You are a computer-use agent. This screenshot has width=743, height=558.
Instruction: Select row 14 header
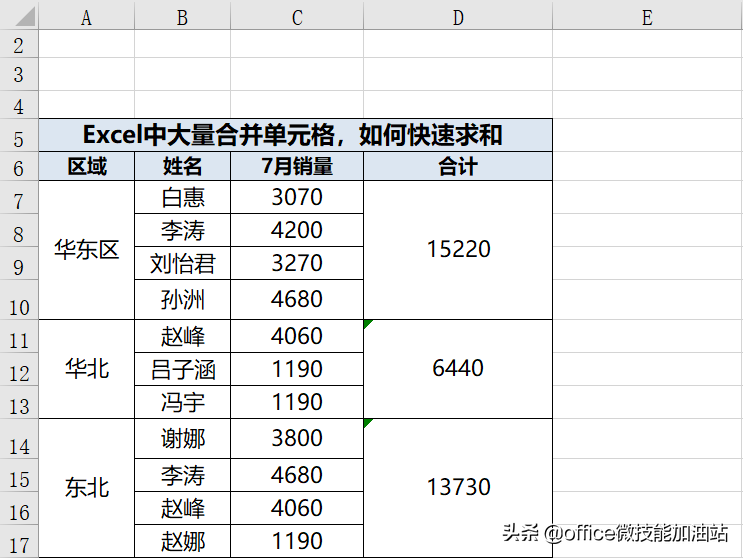point(19,439)
